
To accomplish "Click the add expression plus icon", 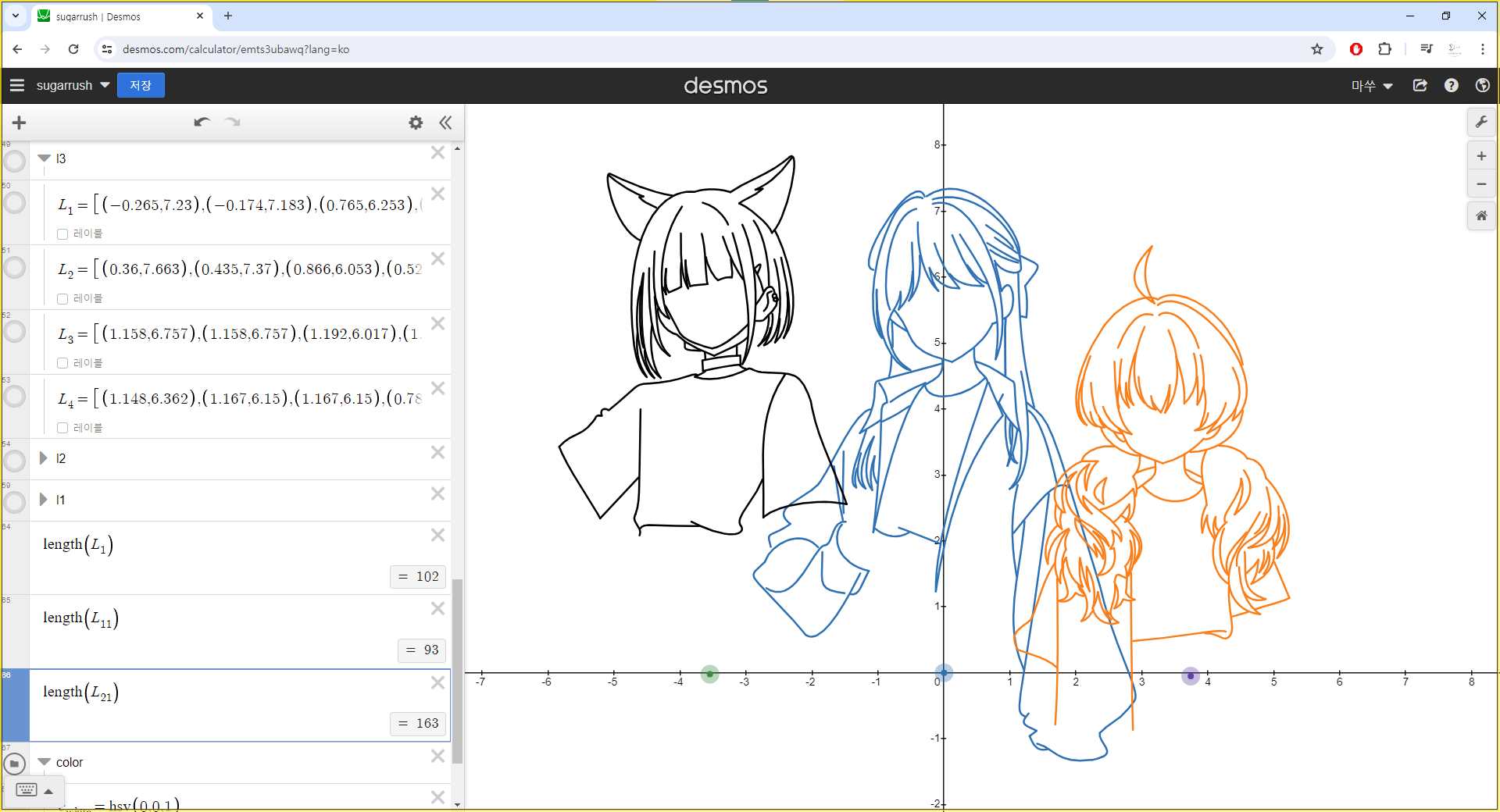I will tap(20, 123).
